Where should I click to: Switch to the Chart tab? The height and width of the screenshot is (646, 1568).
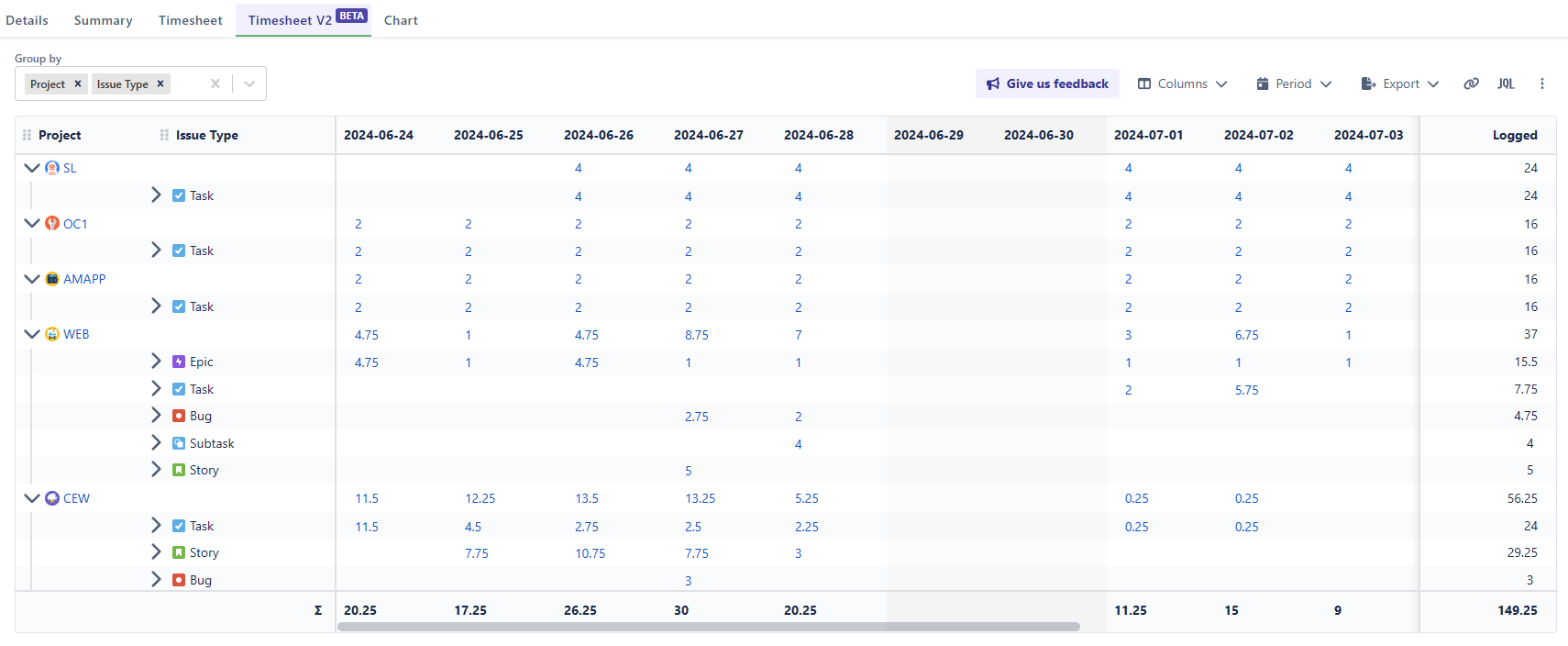tap(401, 20)
